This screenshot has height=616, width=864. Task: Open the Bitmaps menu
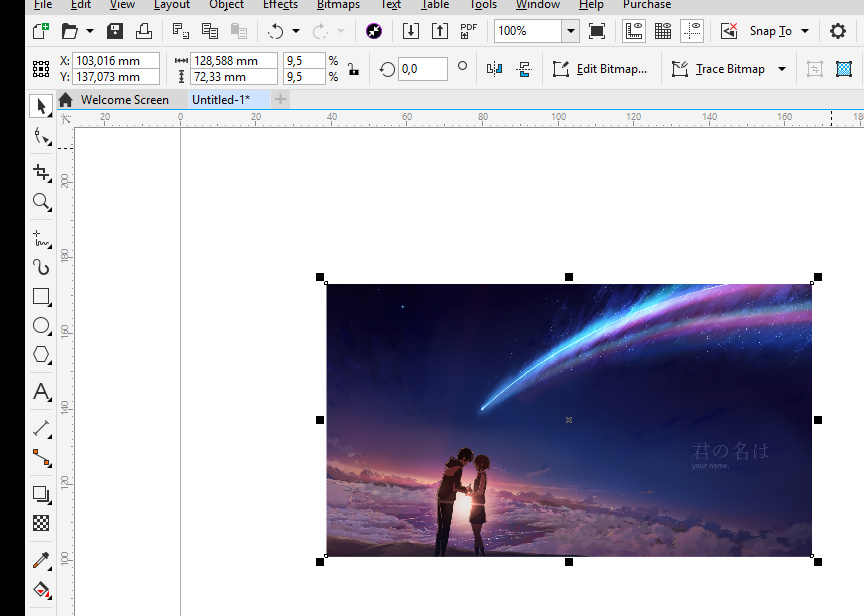click(x=338, y=5)
